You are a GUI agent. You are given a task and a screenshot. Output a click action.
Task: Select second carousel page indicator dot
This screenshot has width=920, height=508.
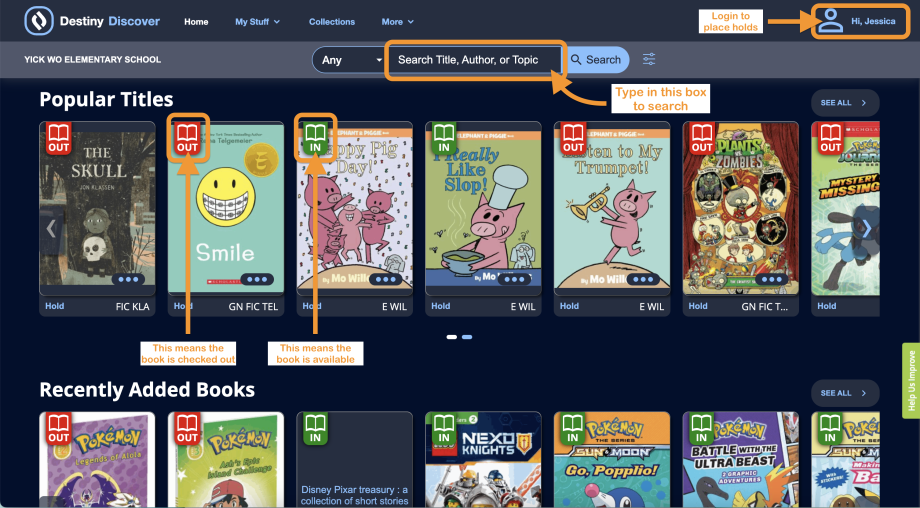pos(467,337)
